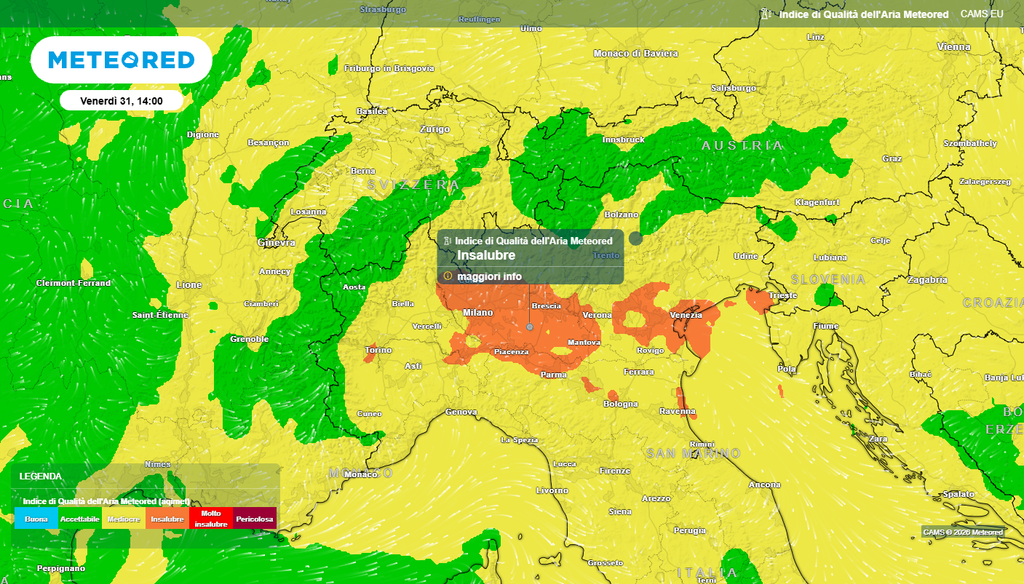
Task: Click the info icon beside maggiori info
Action: [447, 276]
